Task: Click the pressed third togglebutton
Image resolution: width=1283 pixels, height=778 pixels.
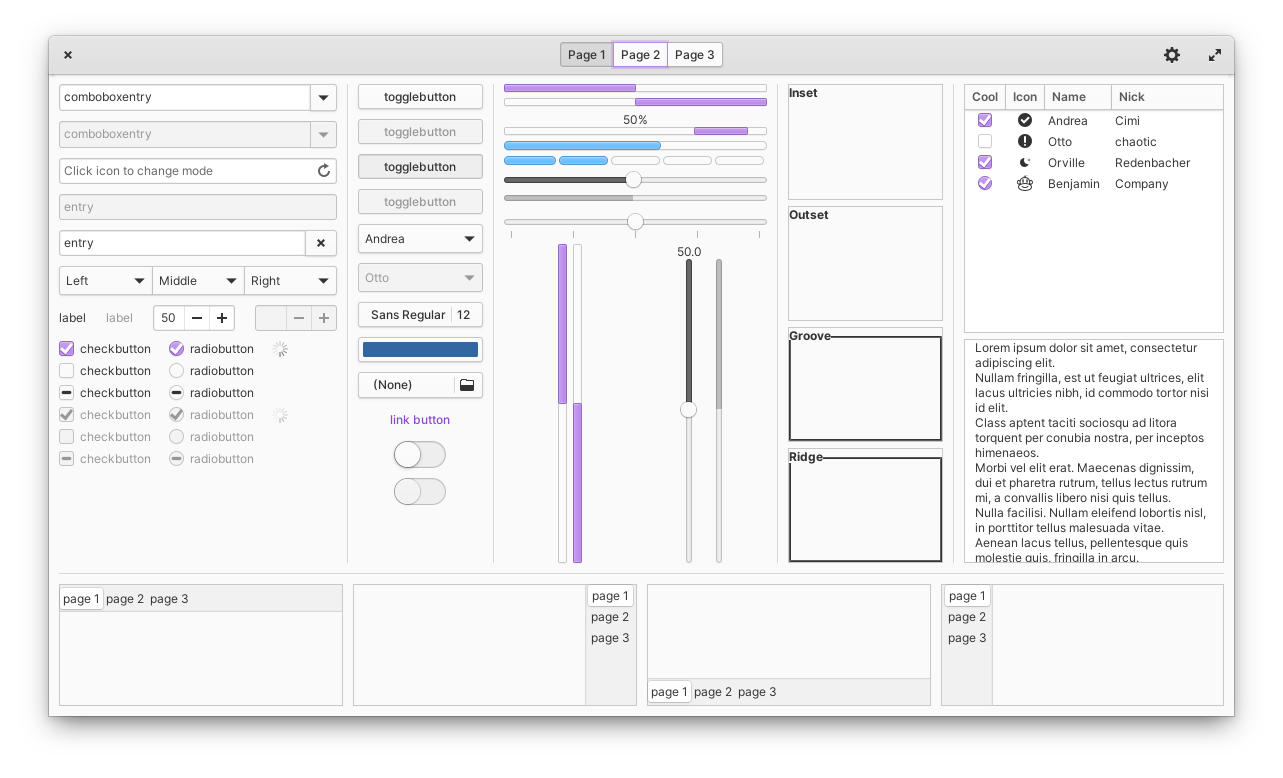Action: (420, 167)
